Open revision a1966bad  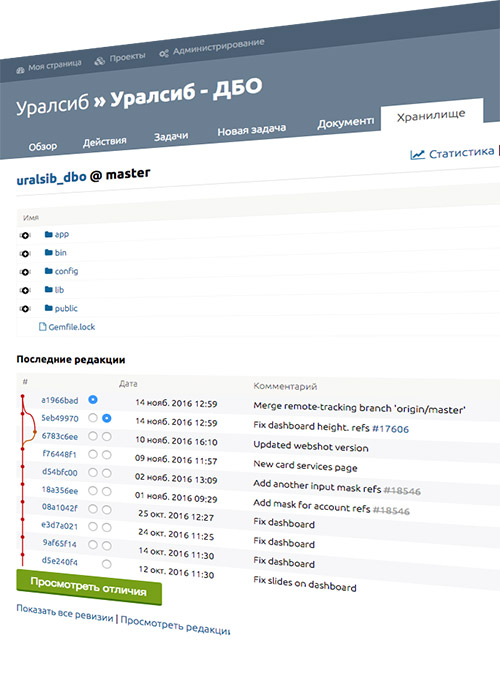[x=60, y=400]
